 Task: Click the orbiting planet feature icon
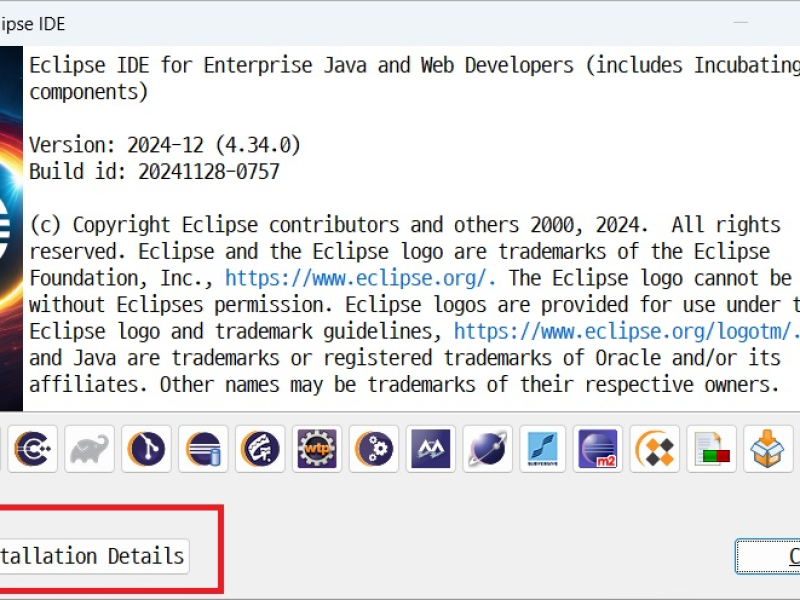pos(488,449)
